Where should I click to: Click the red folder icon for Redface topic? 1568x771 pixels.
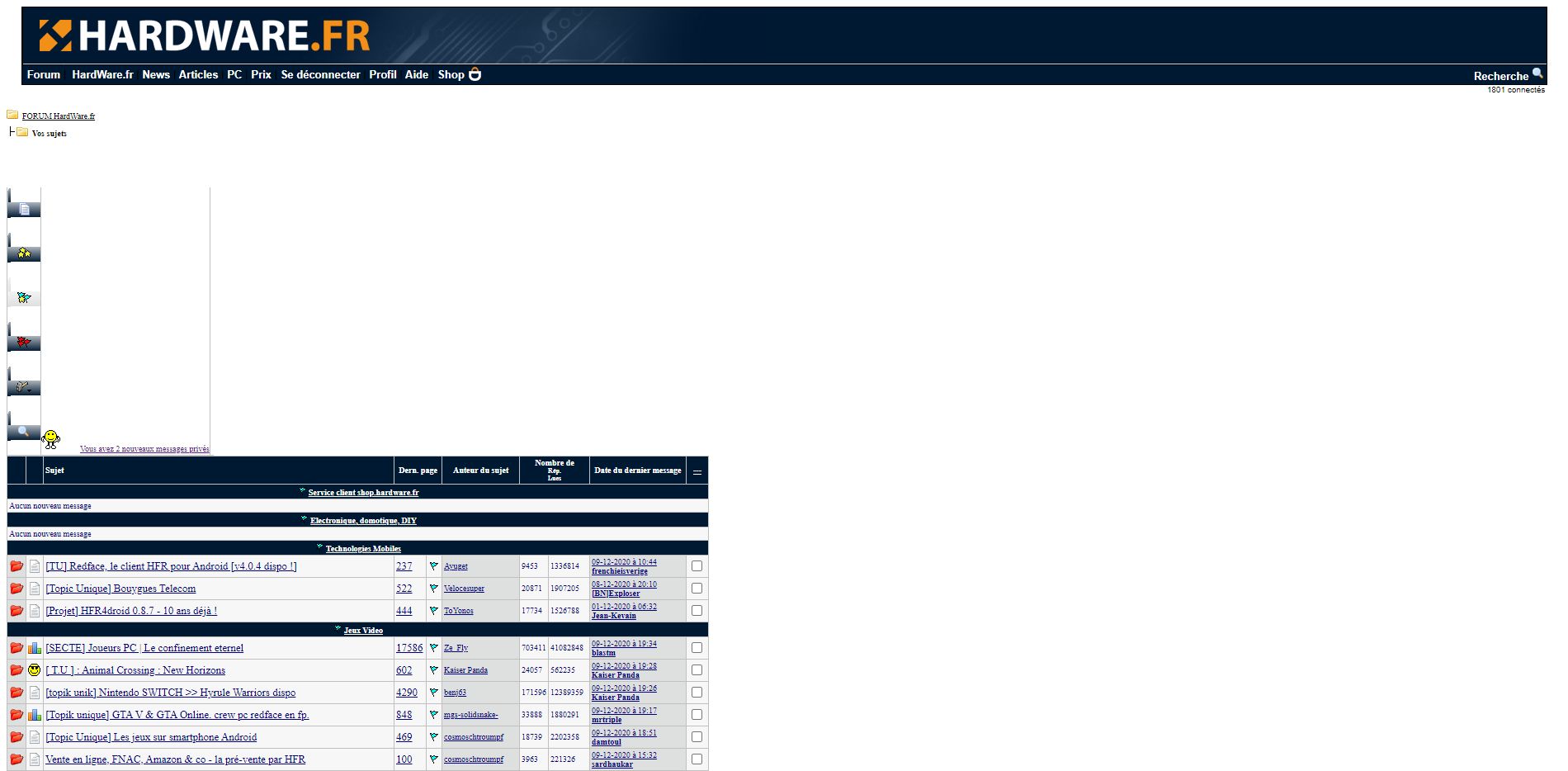17,566
